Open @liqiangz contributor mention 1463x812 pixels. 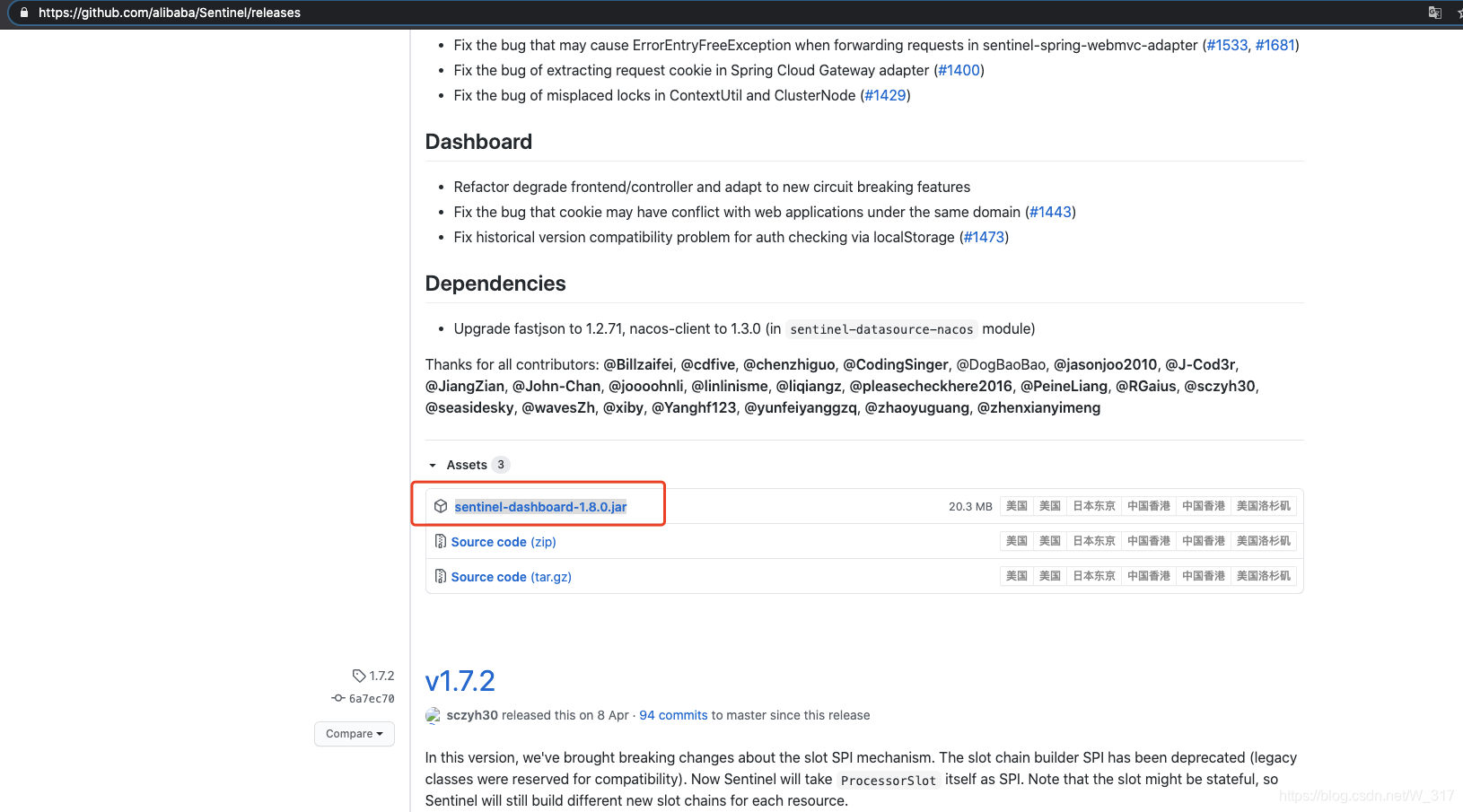click(809, 386)
